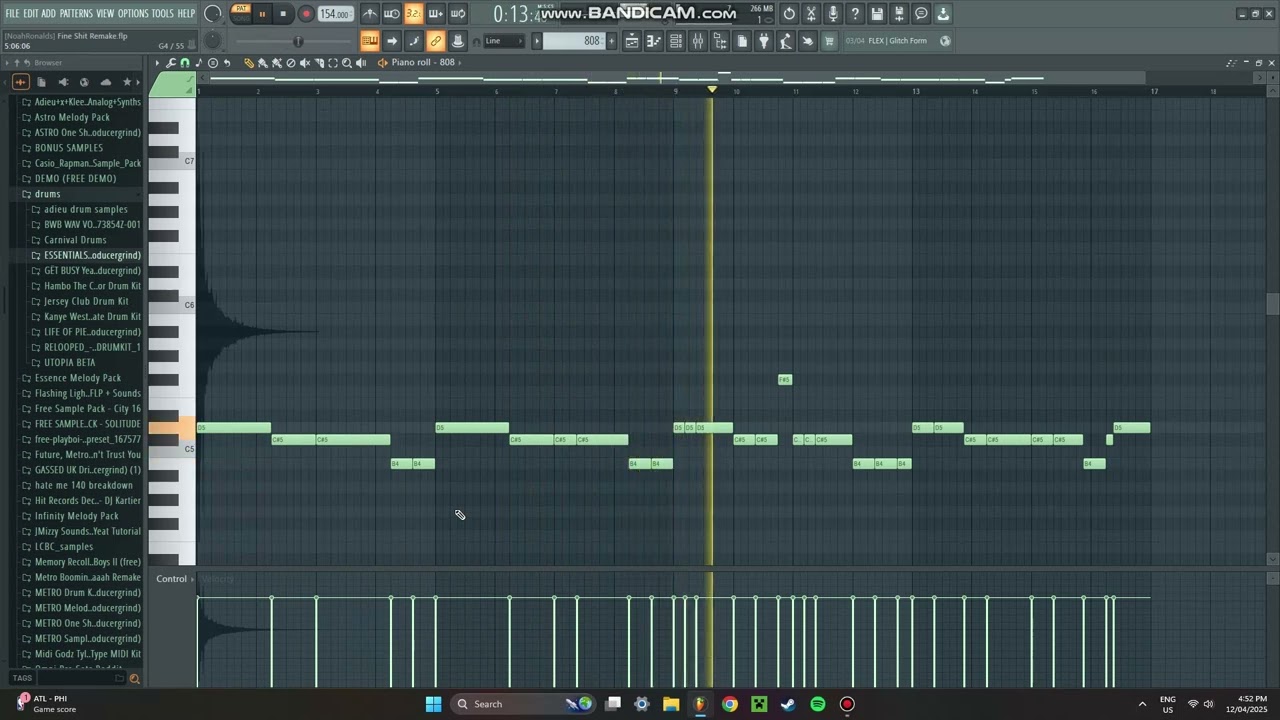This screenshot has height=720, width=1280.
Task: Open the TOOLS menu
Action: [162, 13]
